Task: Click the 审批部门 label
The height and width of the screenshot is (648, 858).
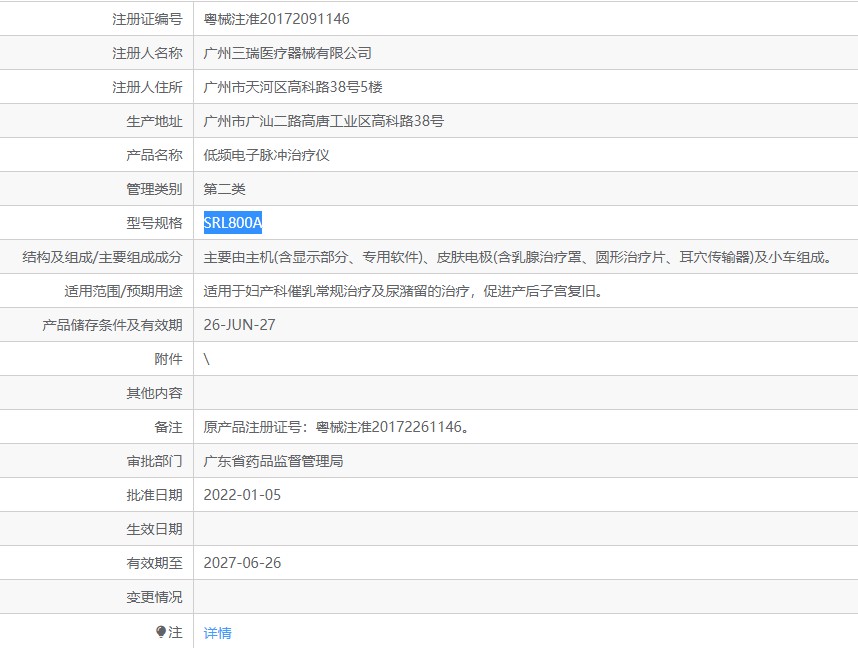Action: coord(154,461)
